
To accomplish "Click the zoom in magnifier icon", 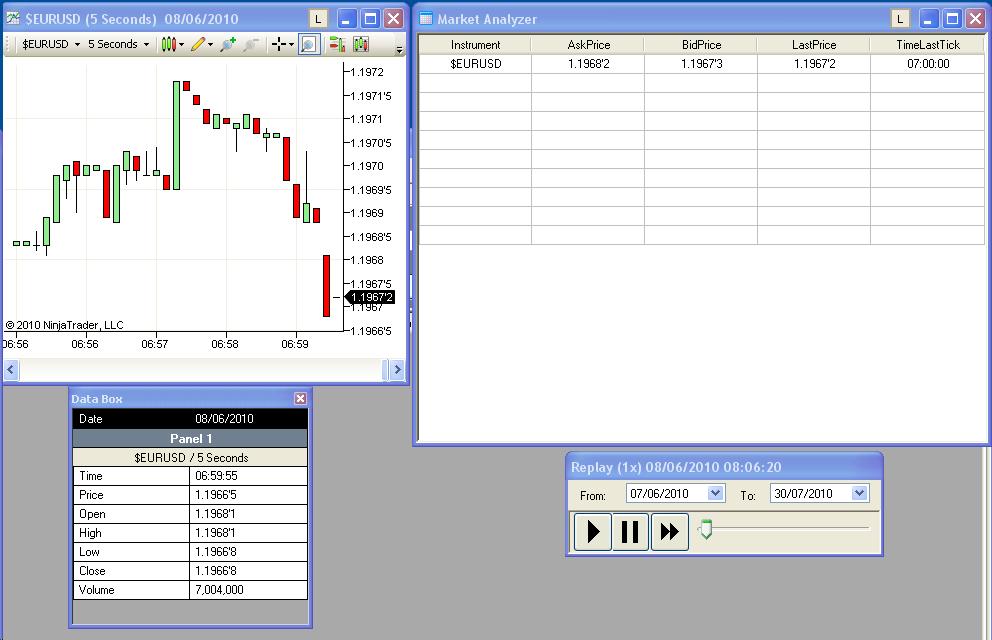I will (x=228, y=44).
